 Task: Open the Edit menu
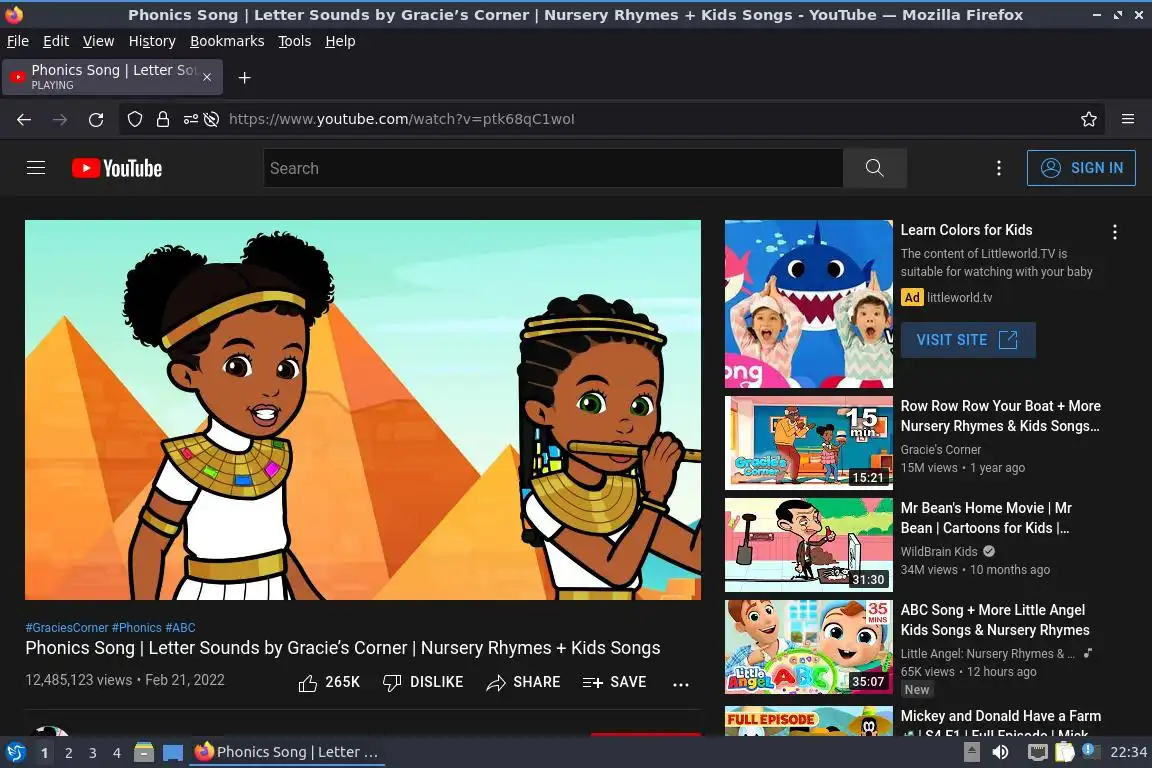click(x=56, y=41)
